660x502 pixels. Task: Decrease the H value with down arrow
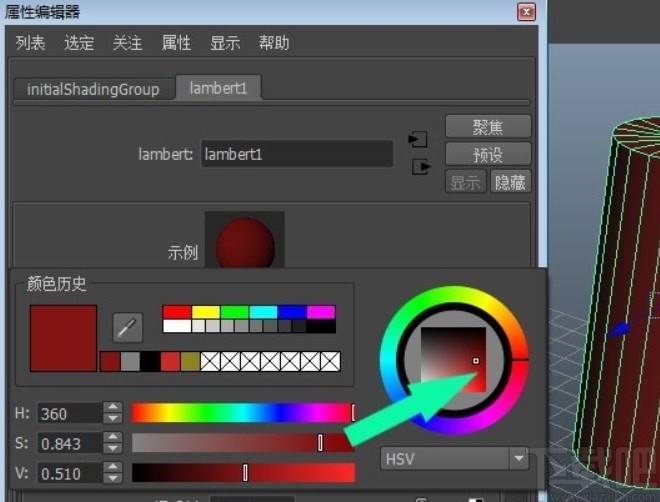(112, 419)
